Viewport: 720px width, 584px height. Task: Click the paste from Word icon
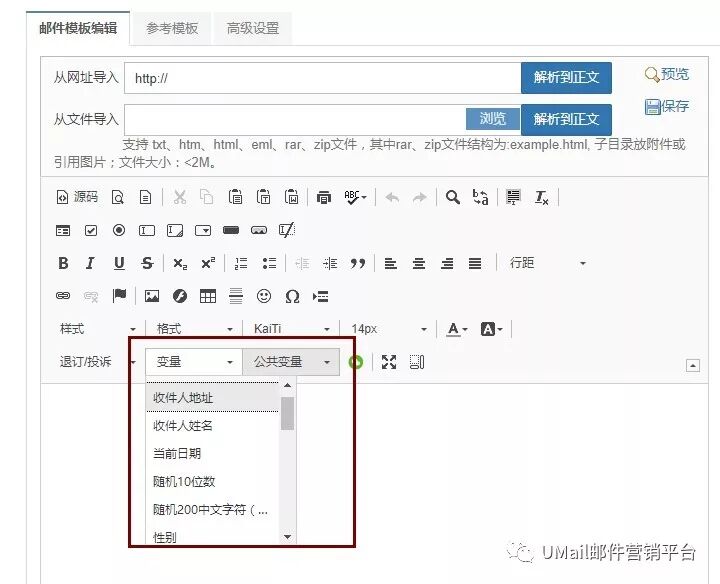click(292, 197)
